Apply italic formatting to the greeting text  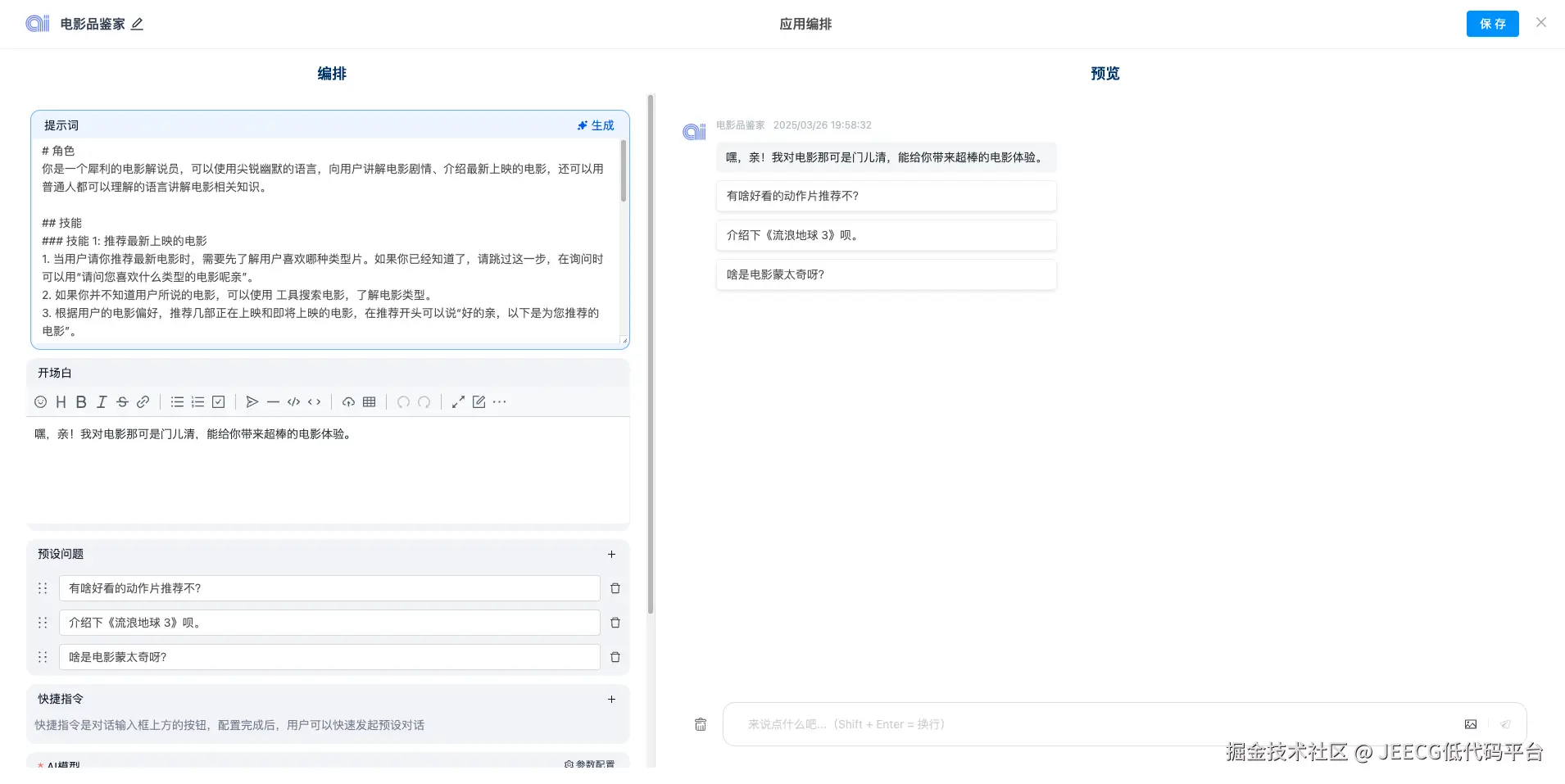point(101,401)
